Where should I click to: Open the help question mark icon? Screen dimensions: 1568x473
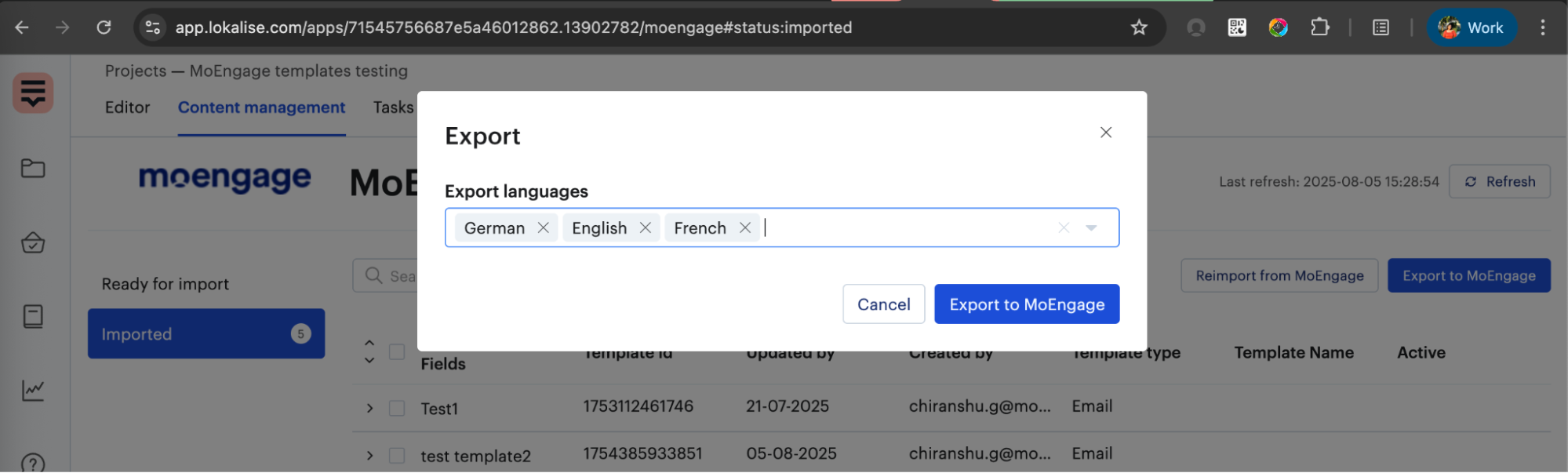click(33, 464)
